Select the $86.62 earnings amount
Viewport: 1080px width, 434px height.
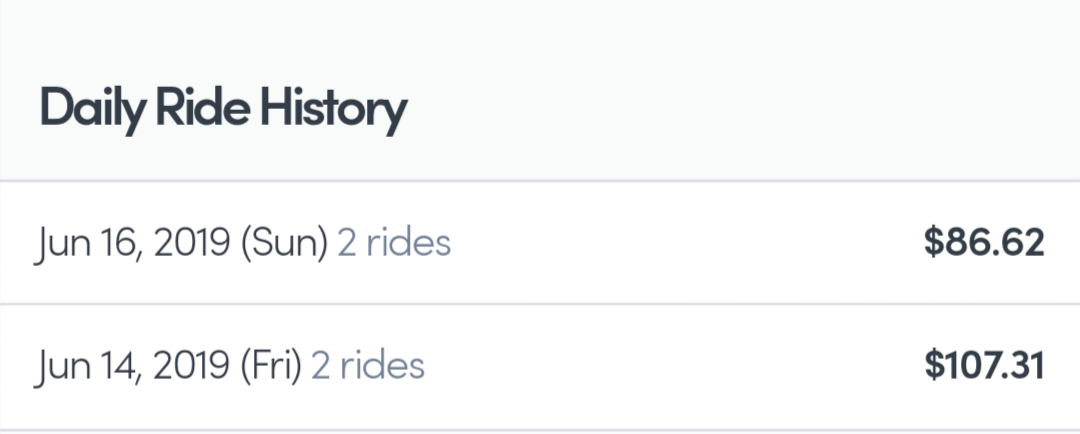point(984,243)
